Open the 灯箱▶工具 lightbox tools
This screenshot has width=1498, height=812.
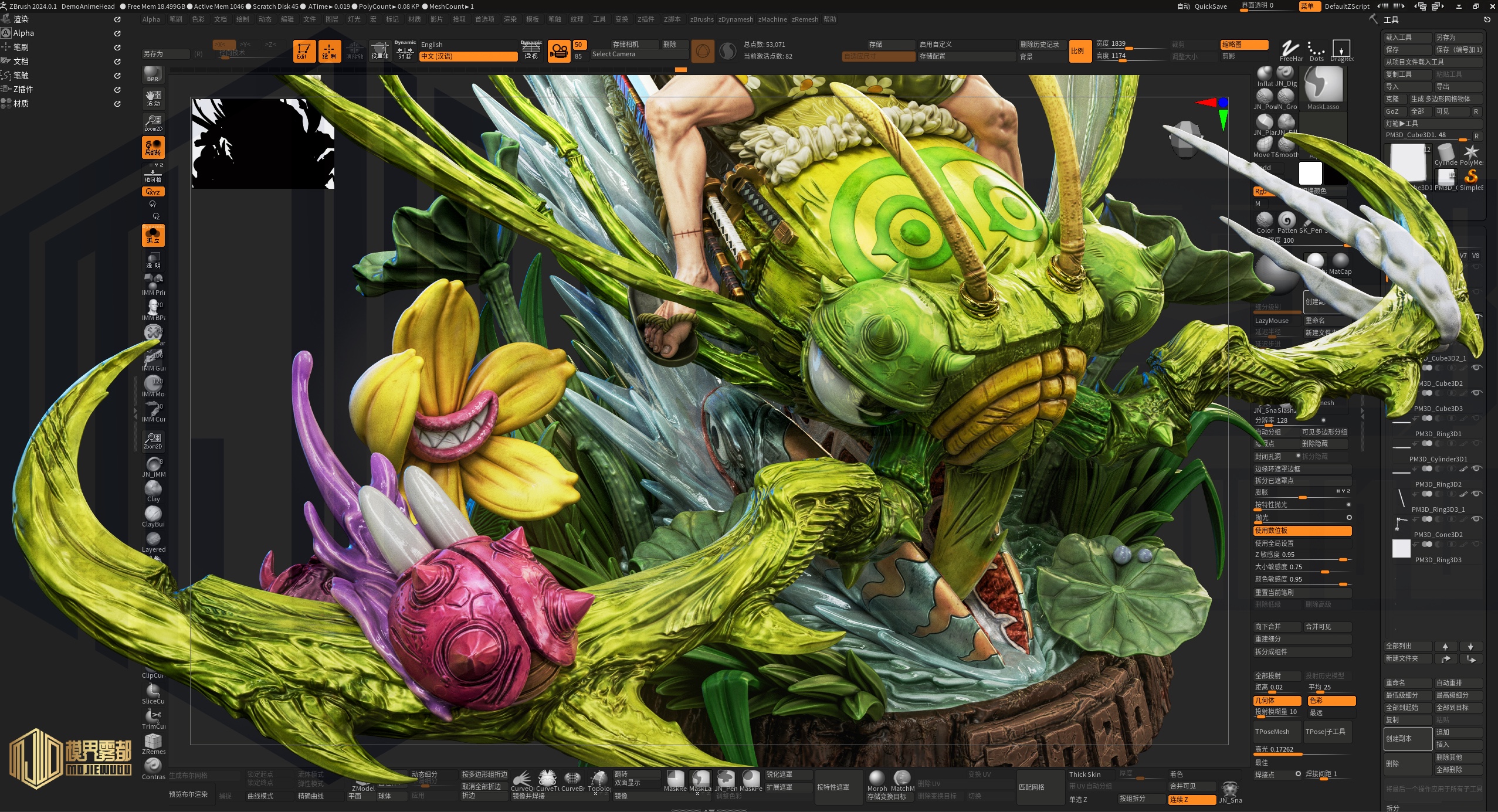click(1431, 124)
